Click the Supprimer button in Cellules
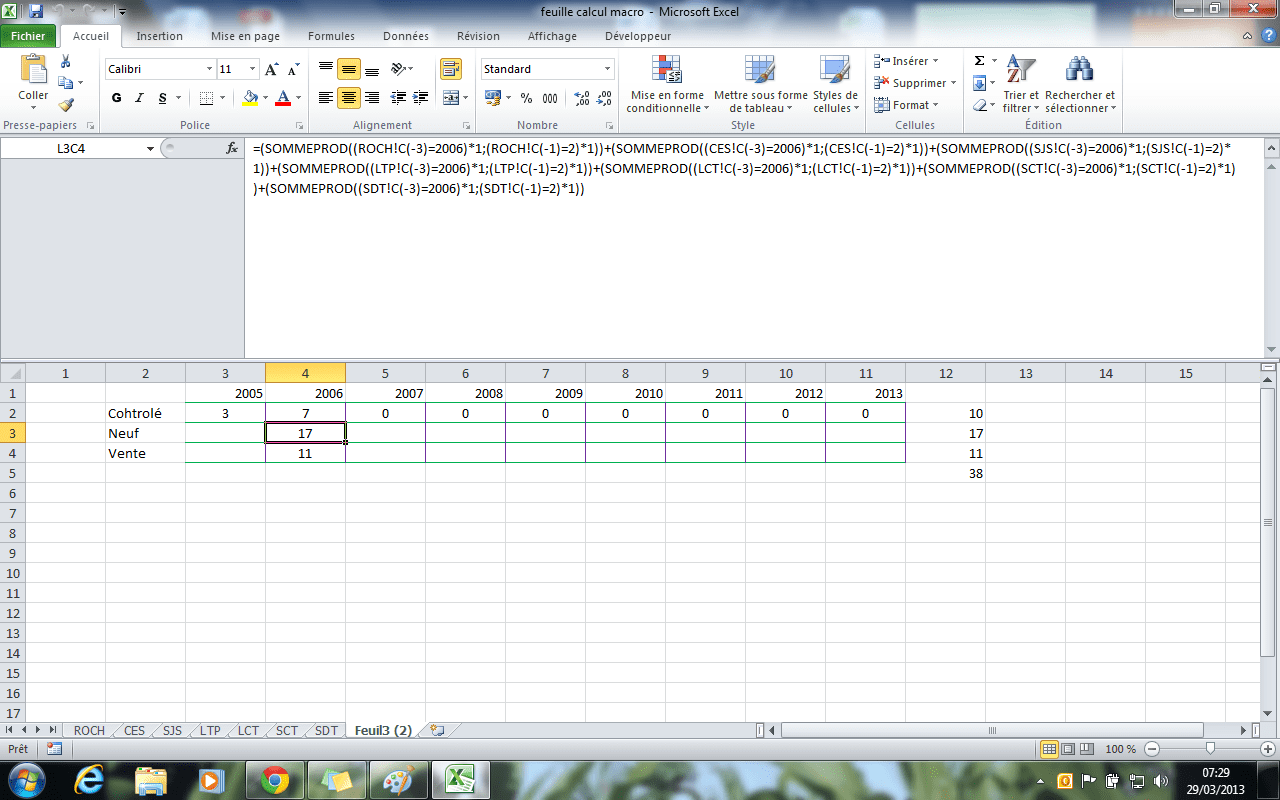This screenshot has height=800, width=1280. click(x=918, y=83)
